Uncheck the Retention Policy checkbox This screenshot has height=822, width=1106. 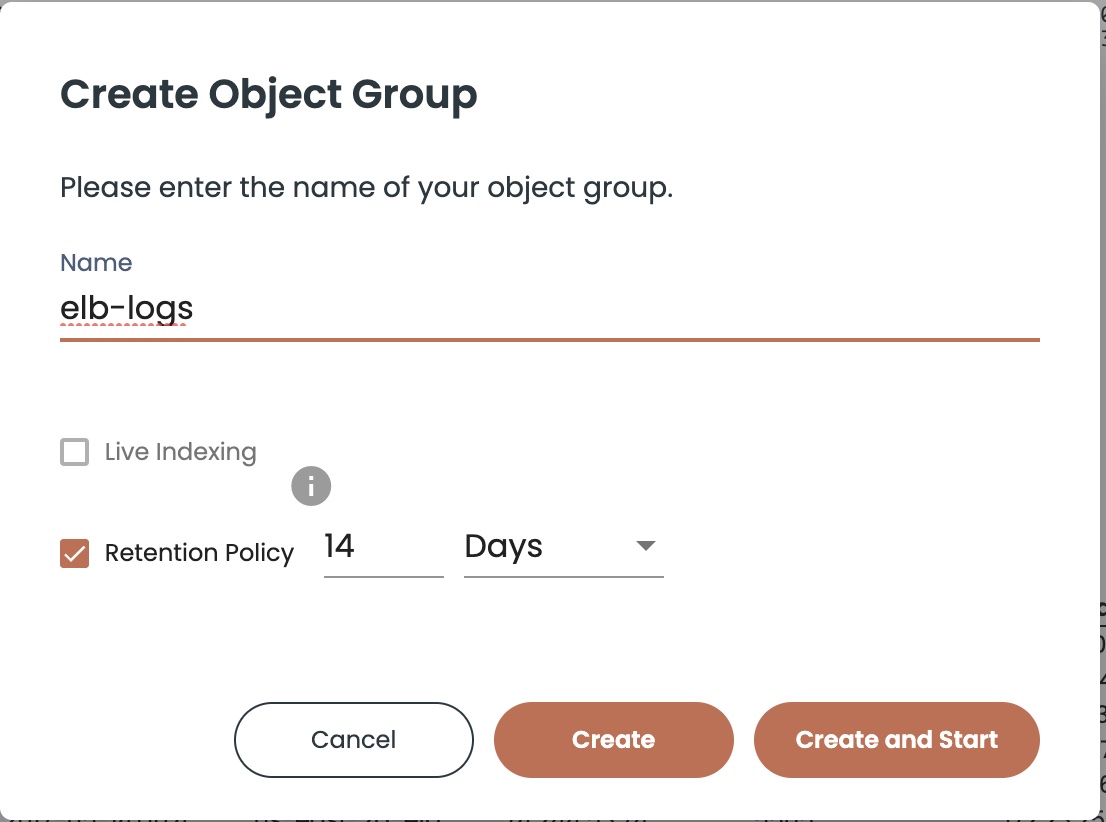[x=75, y=553]
